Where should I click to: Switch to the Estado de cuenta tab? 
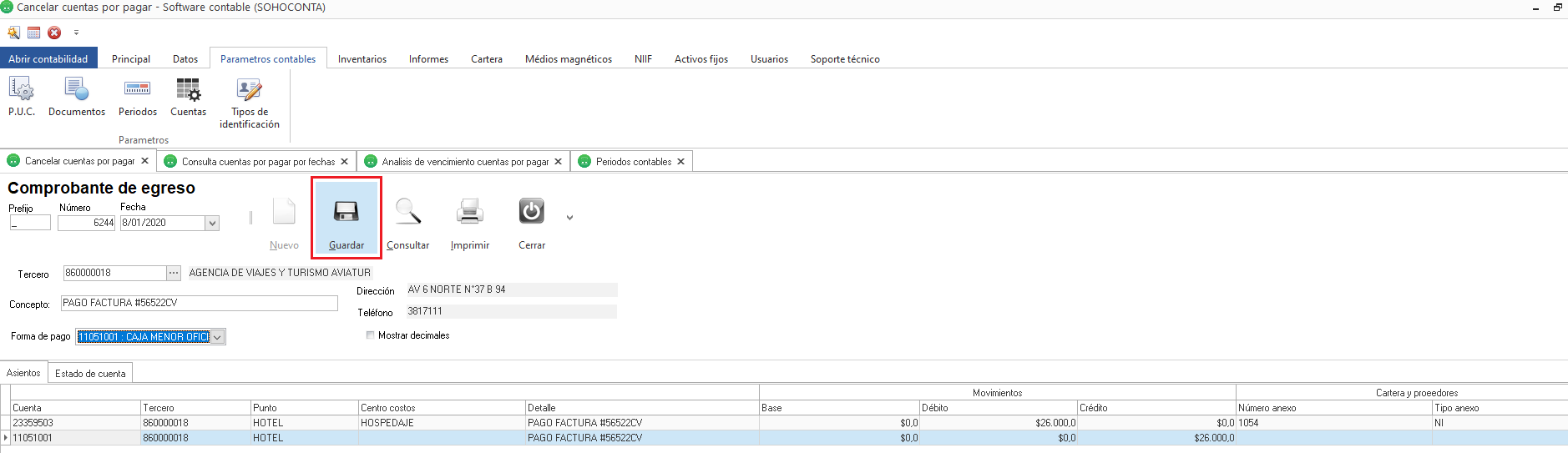point(90,374)
